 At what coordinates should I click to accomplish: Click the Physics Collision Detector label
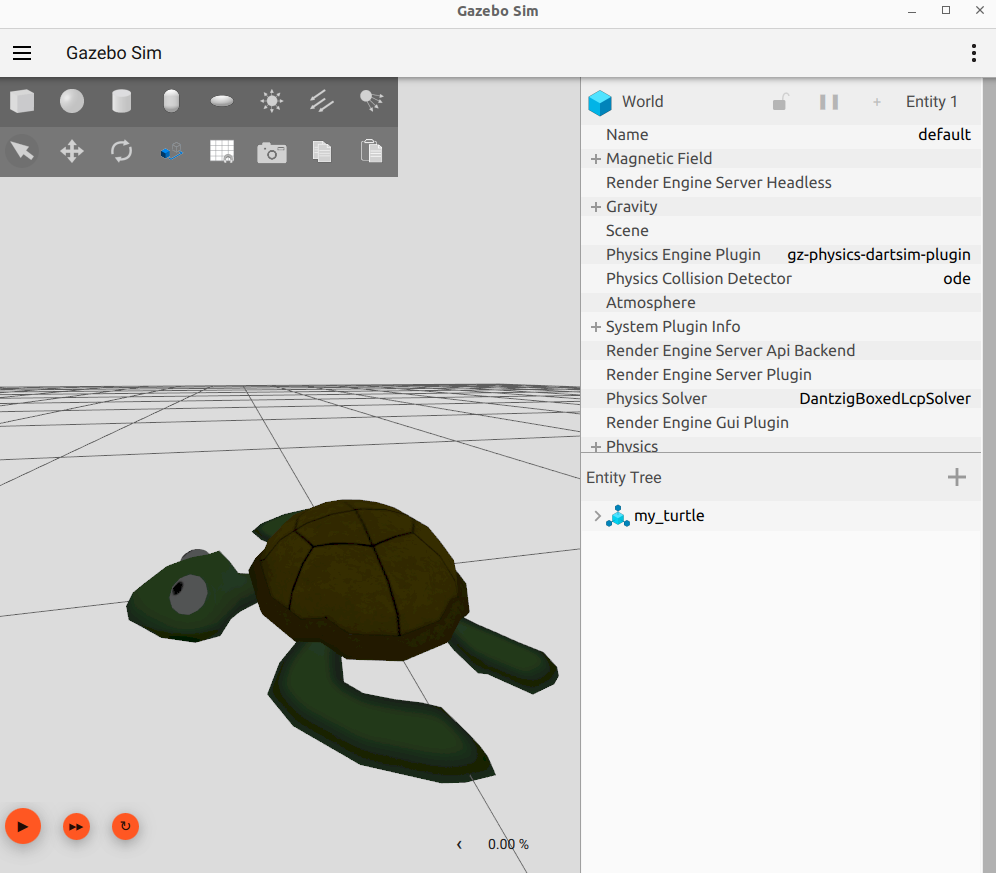(x=699, y=279)
